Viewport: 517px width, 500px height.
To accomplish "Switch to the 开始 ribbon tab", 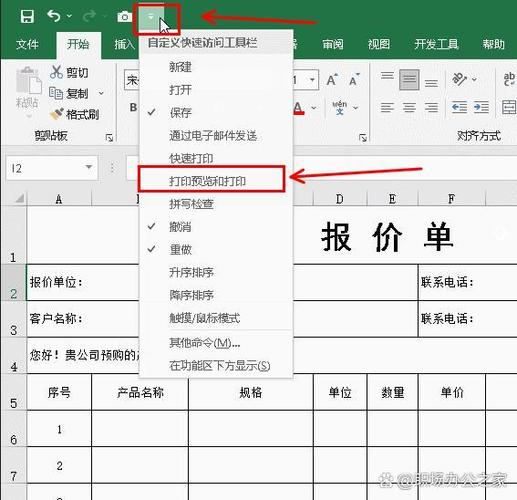I will (x=78, y=44).
